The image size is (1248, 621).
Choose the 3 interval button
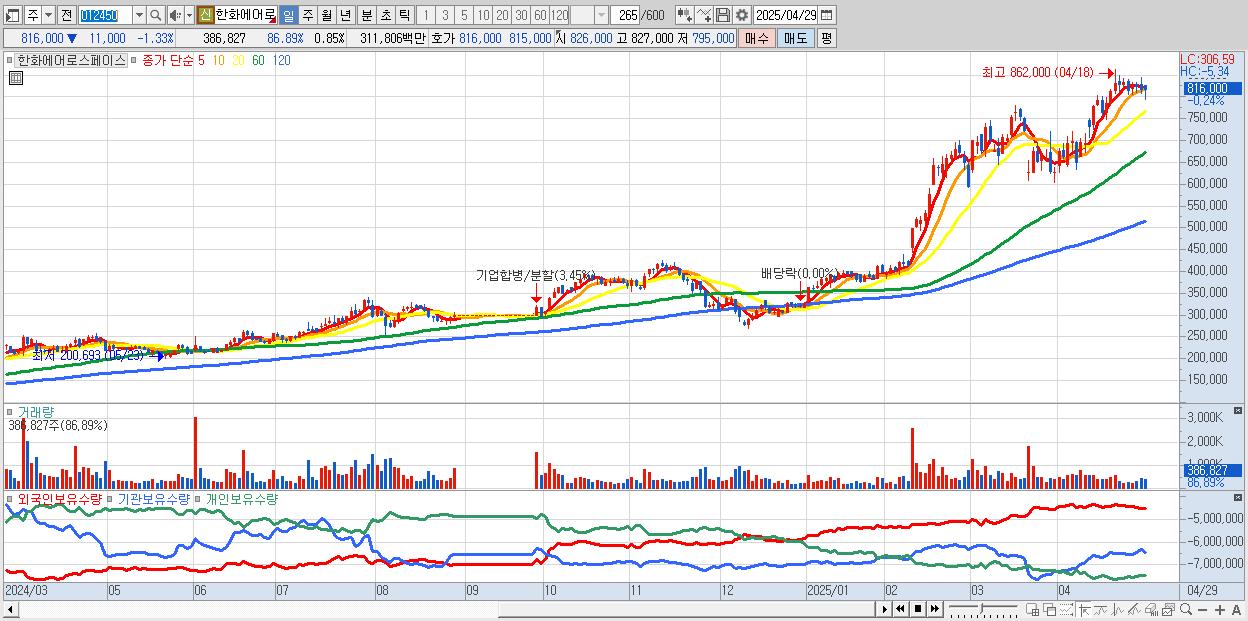coord(445,15)
